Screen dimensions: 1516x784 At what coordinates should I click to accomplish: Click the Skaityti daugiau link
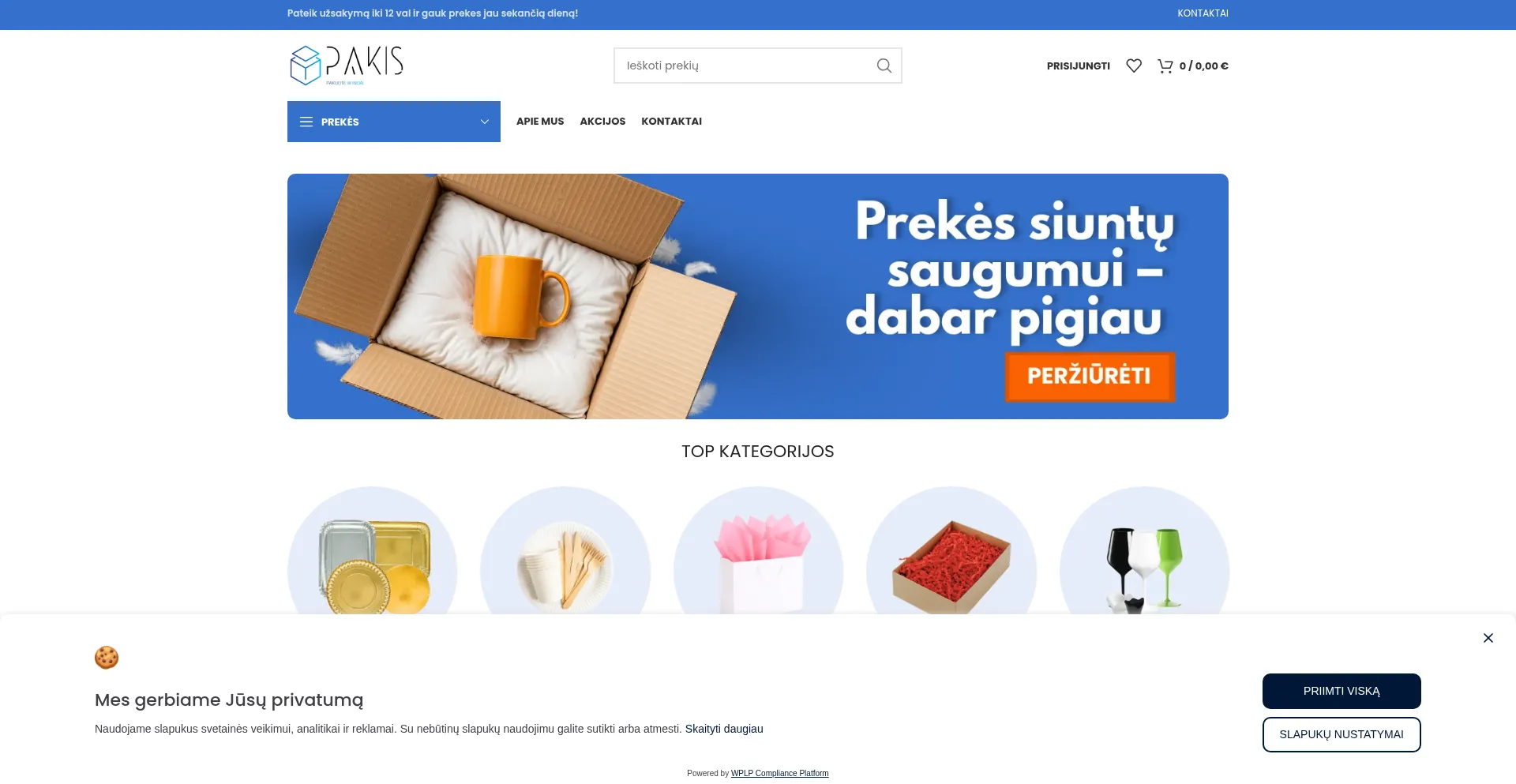point(724,729)
